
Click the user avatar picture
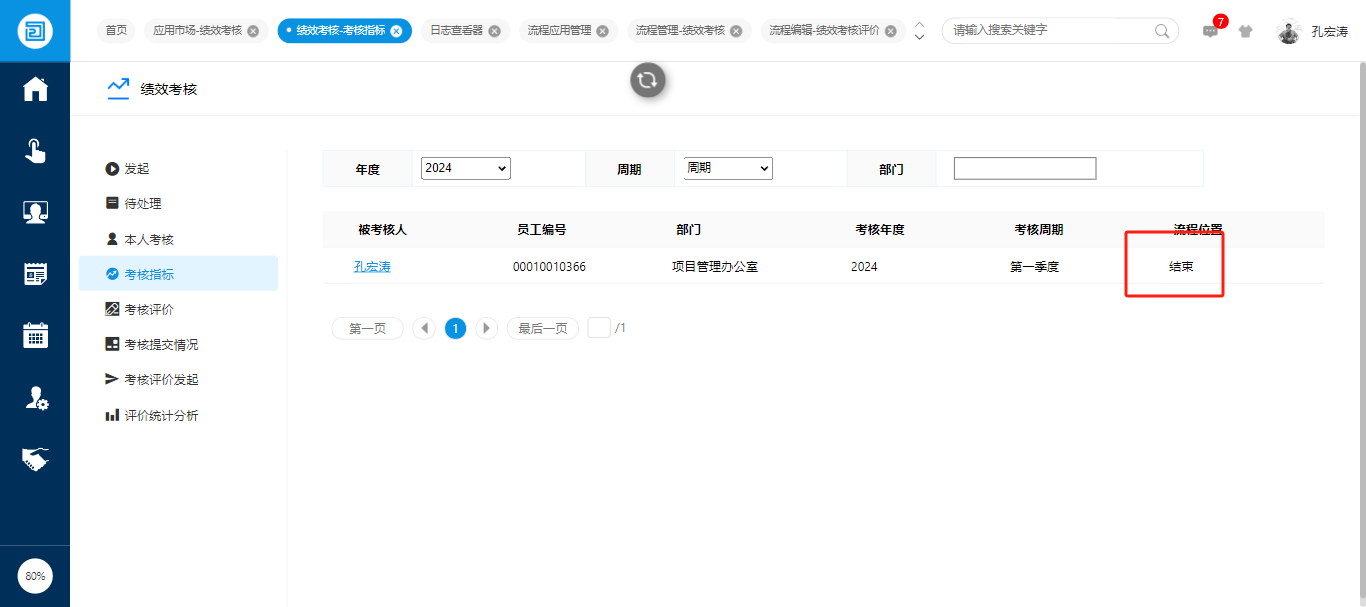[x=1289, y=31]
